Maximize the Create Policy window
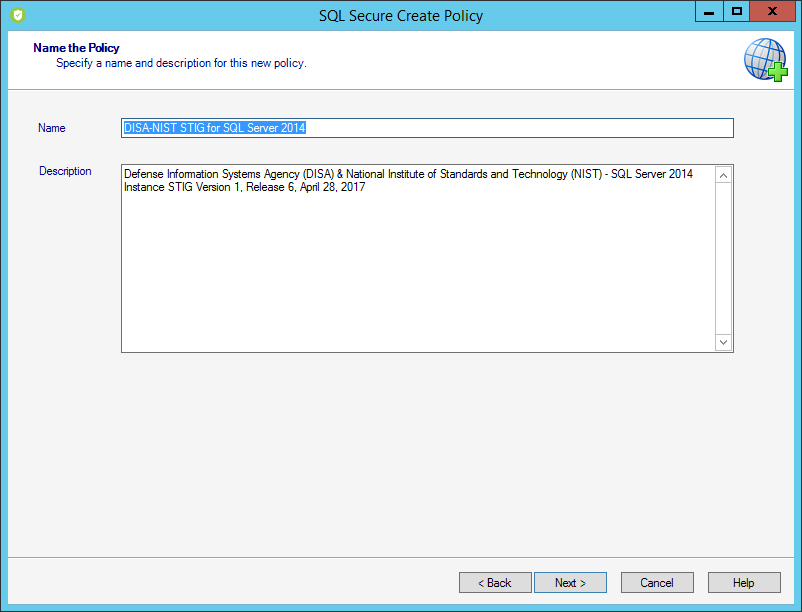This screenshot has width=802, height=612. coord(737,12)
